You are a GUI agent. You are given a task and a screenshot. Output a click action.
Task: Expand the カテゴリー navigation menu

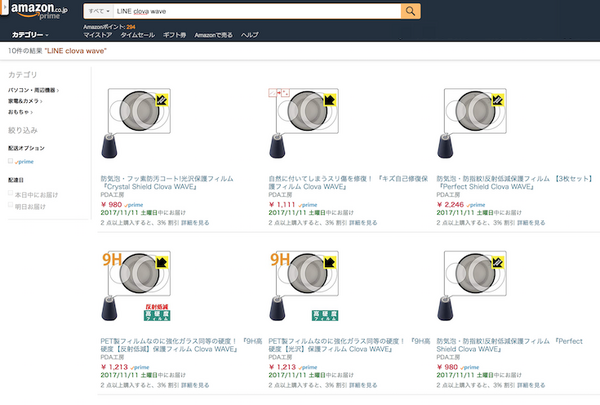30,34
